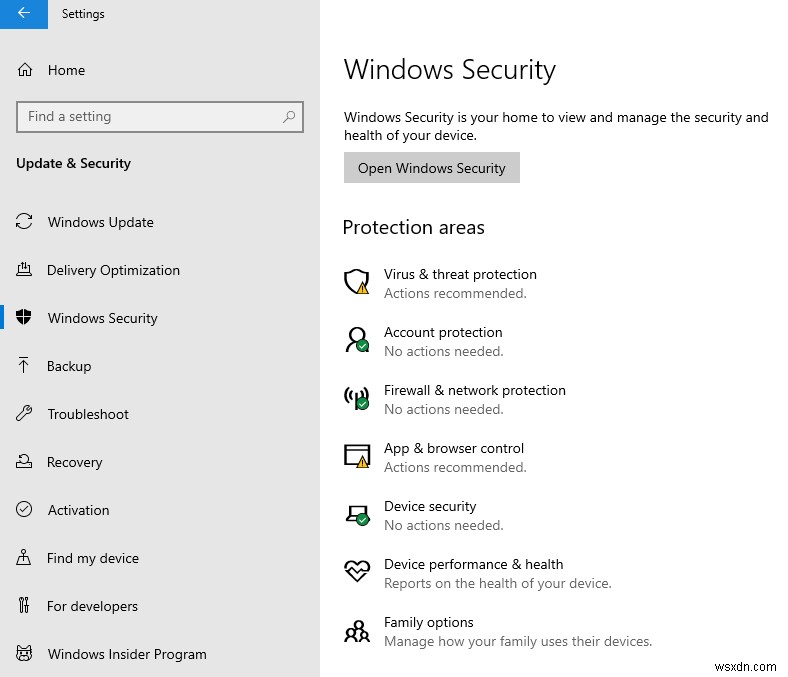Click the Home house icon
The image size is (788, 677).
[x=25, y=70]
